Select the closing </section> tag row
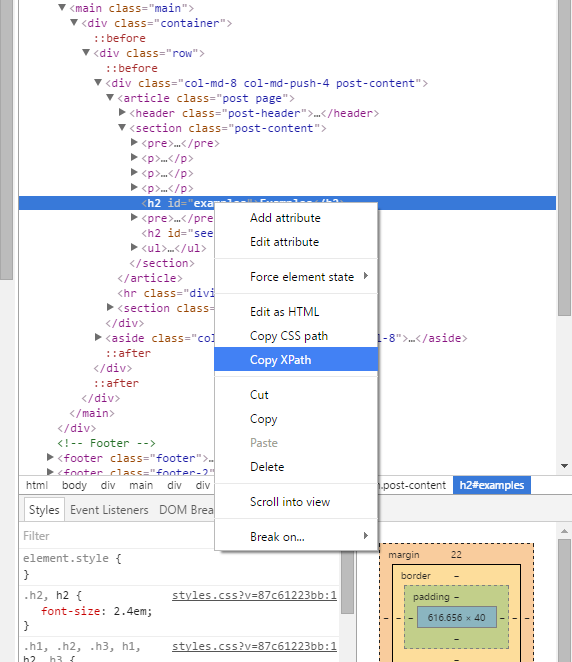Image resolution: width=572 pixels, height=662 pixels. pos(162,263)
